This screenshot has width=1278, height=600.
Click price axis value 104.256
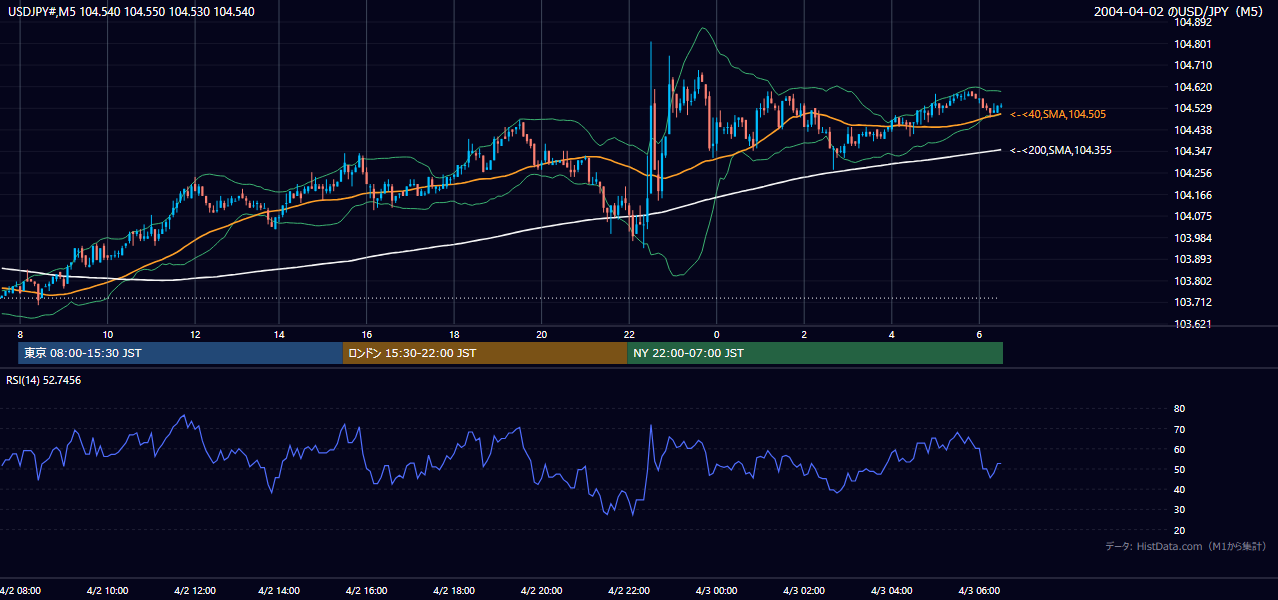[x=1192, y=173]
